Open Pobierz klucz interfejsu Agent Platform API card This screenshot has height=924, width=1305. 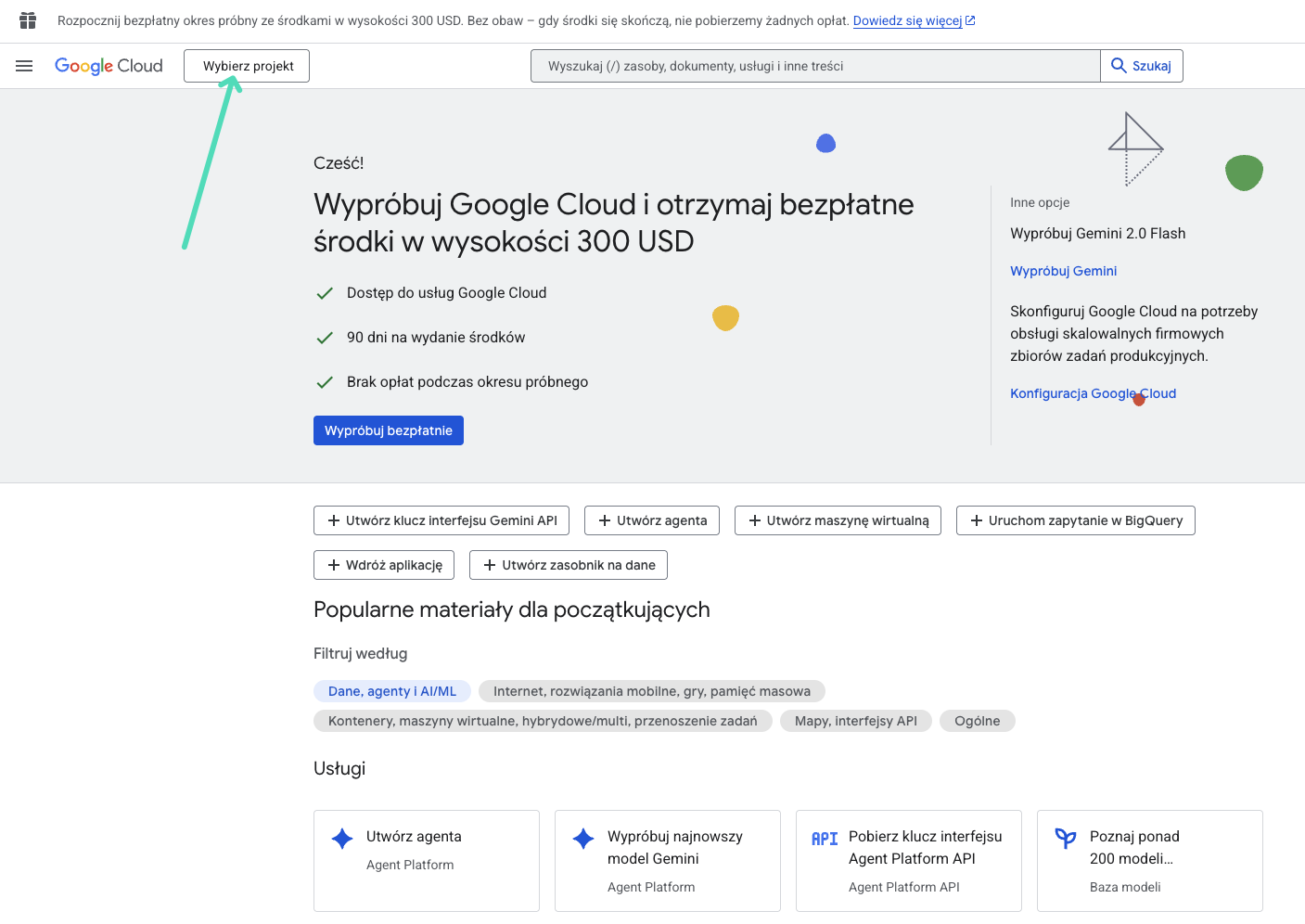(909, 861)
